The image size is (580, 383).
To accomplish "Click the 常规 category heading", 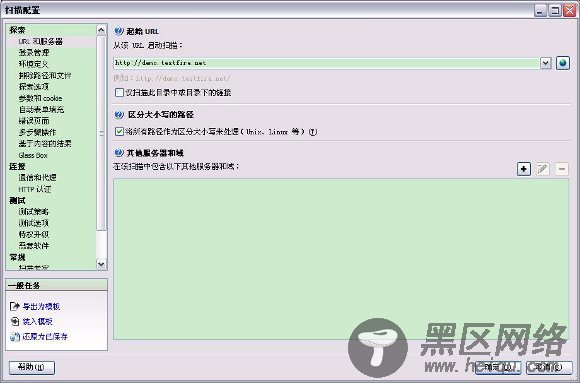I will (x=17, y=257).
